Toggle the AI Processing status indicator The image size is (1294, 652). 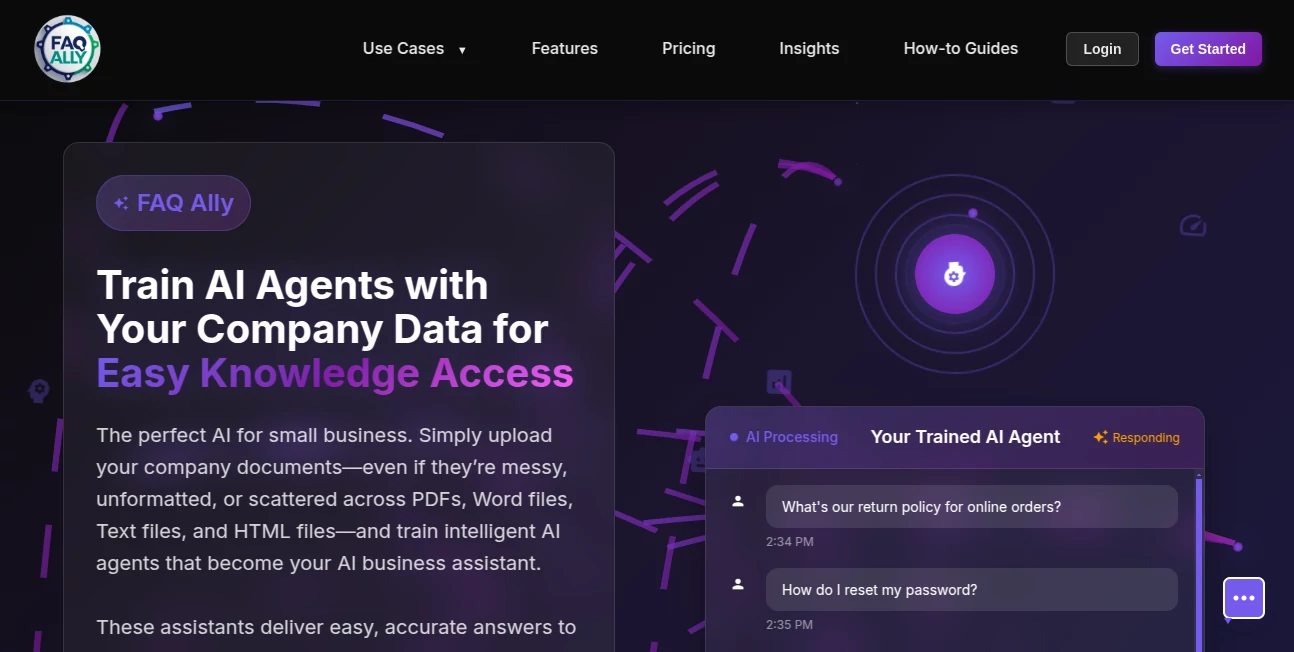[784, 437]
